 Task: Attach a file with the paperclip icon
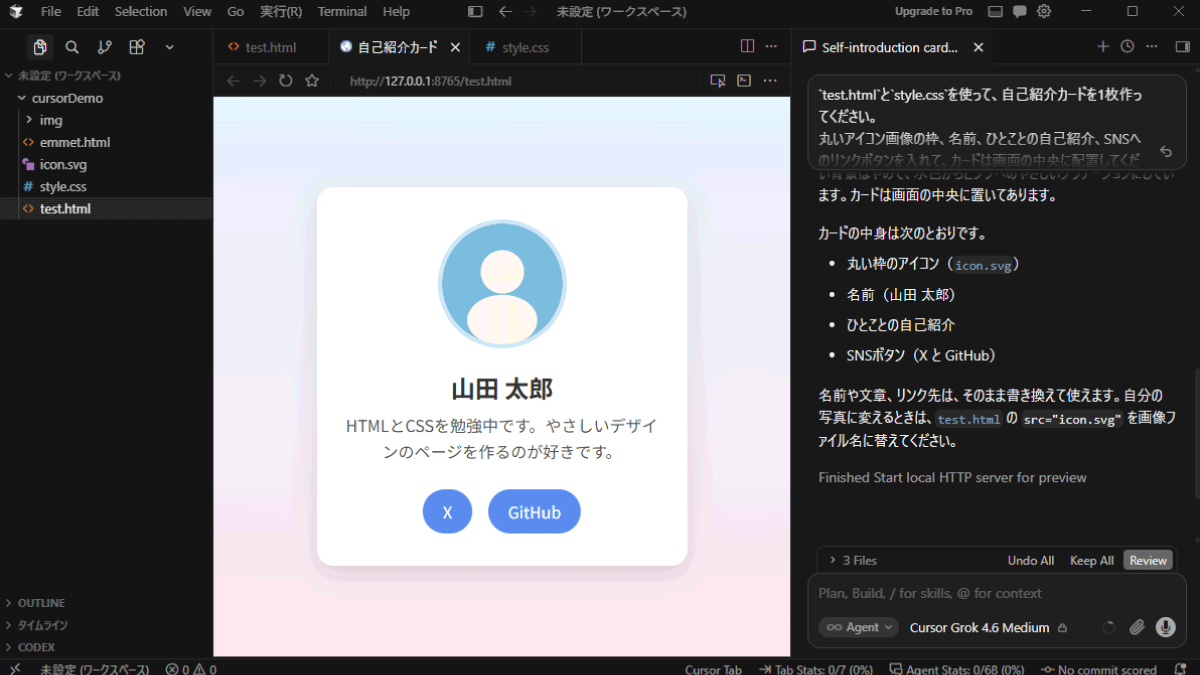coord(1137,627)
